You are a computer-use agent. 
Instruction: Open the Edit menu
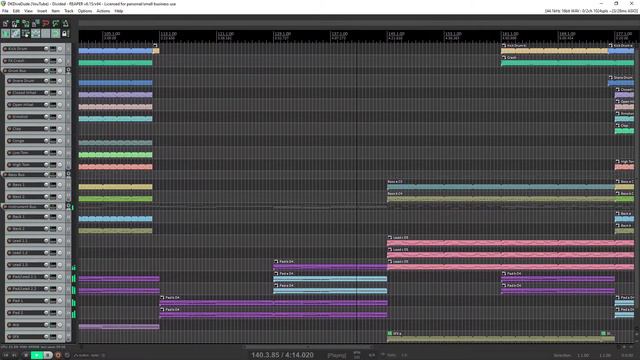(x=16, y=11)
